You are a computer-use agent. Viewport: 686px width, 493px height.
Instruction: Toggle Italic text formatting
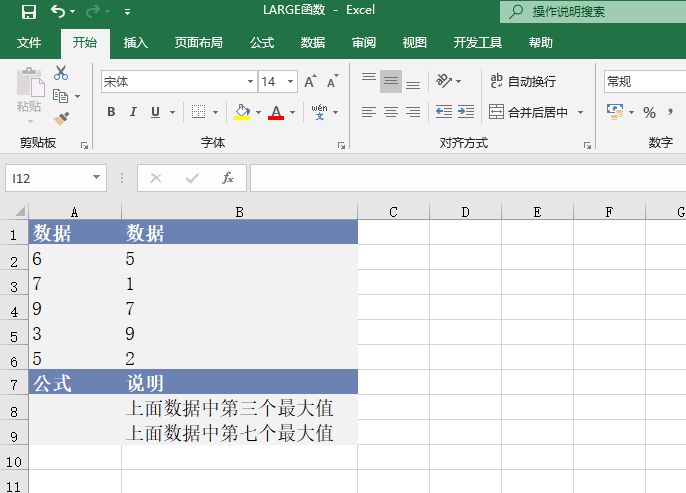[x=134, y=112]
